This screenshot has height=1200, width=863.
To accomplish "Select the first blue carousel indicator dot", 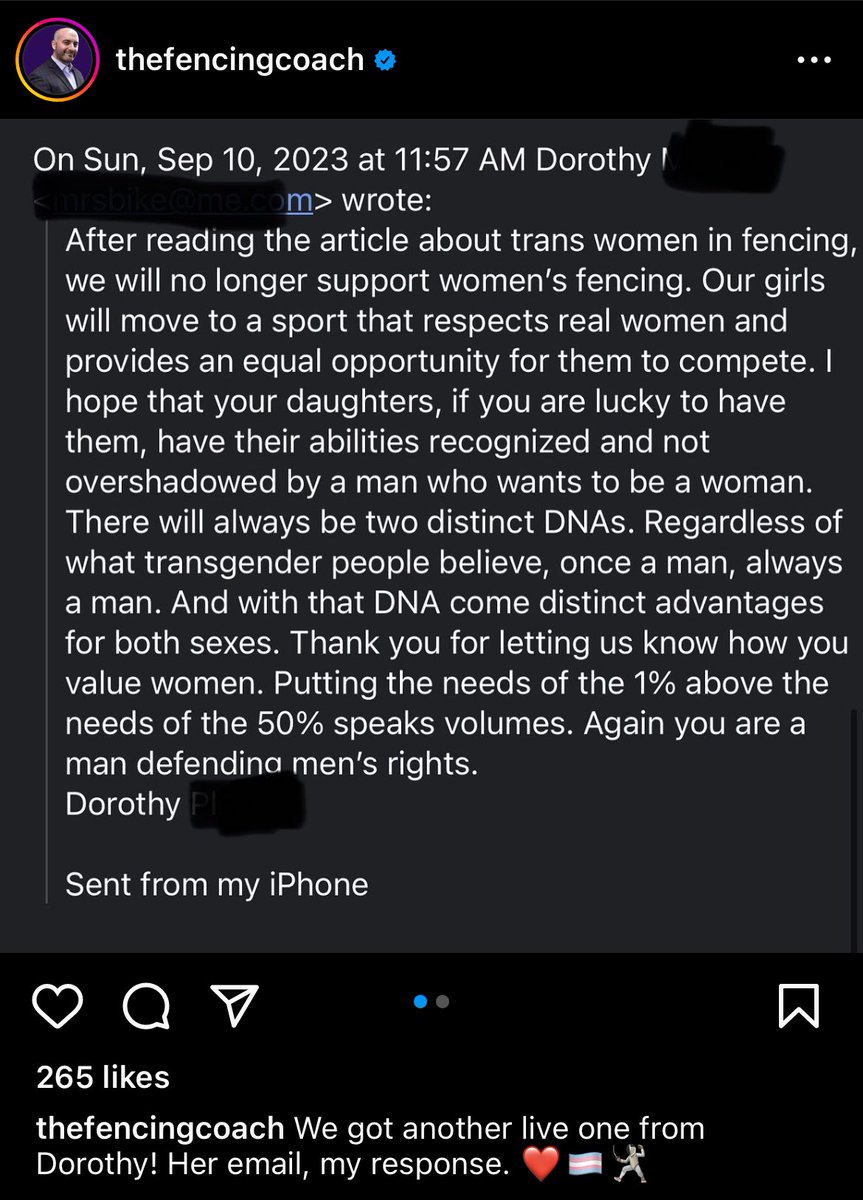I will click(421, 1001).
